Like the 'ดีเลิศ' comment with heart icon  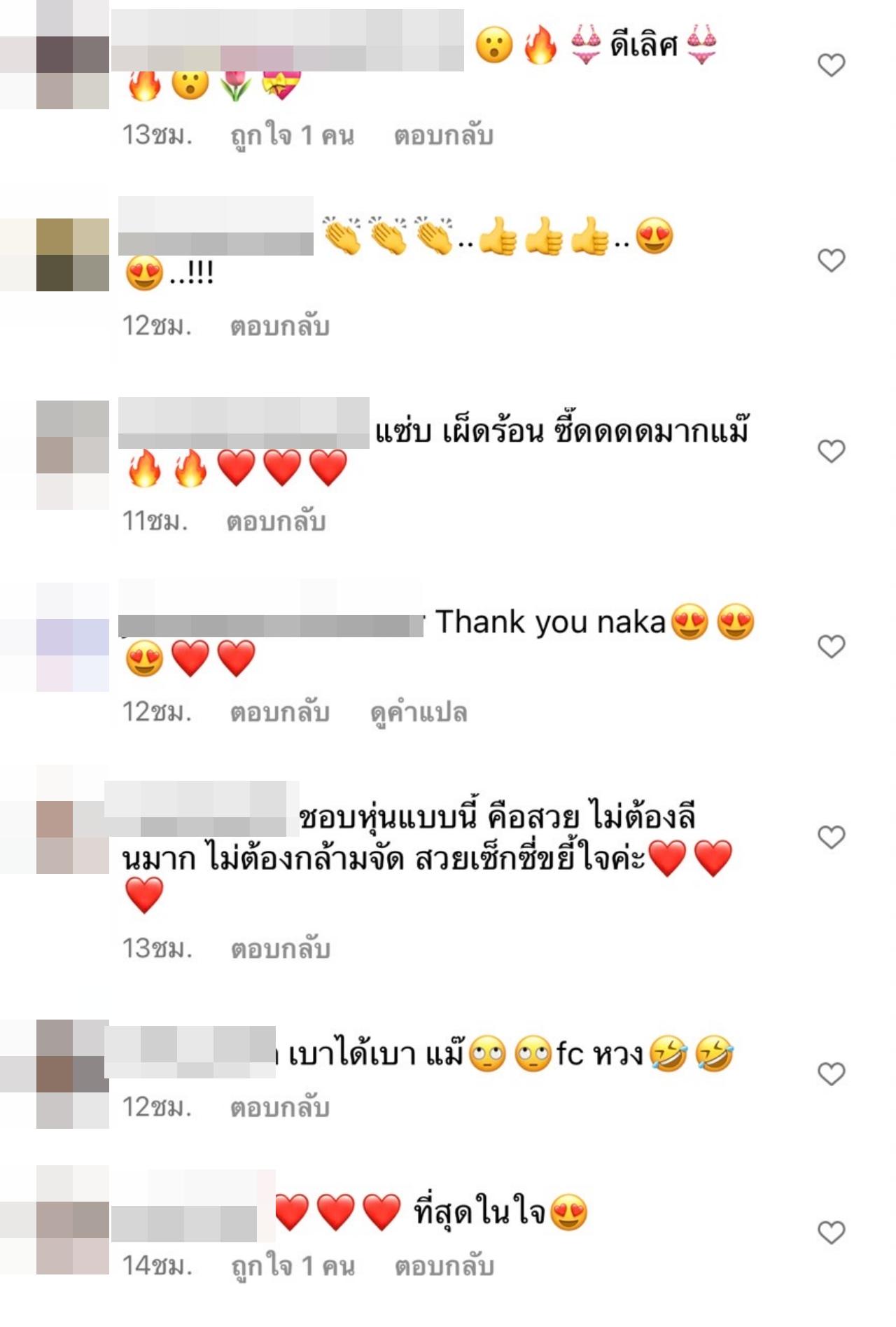(x=831, y=65)
